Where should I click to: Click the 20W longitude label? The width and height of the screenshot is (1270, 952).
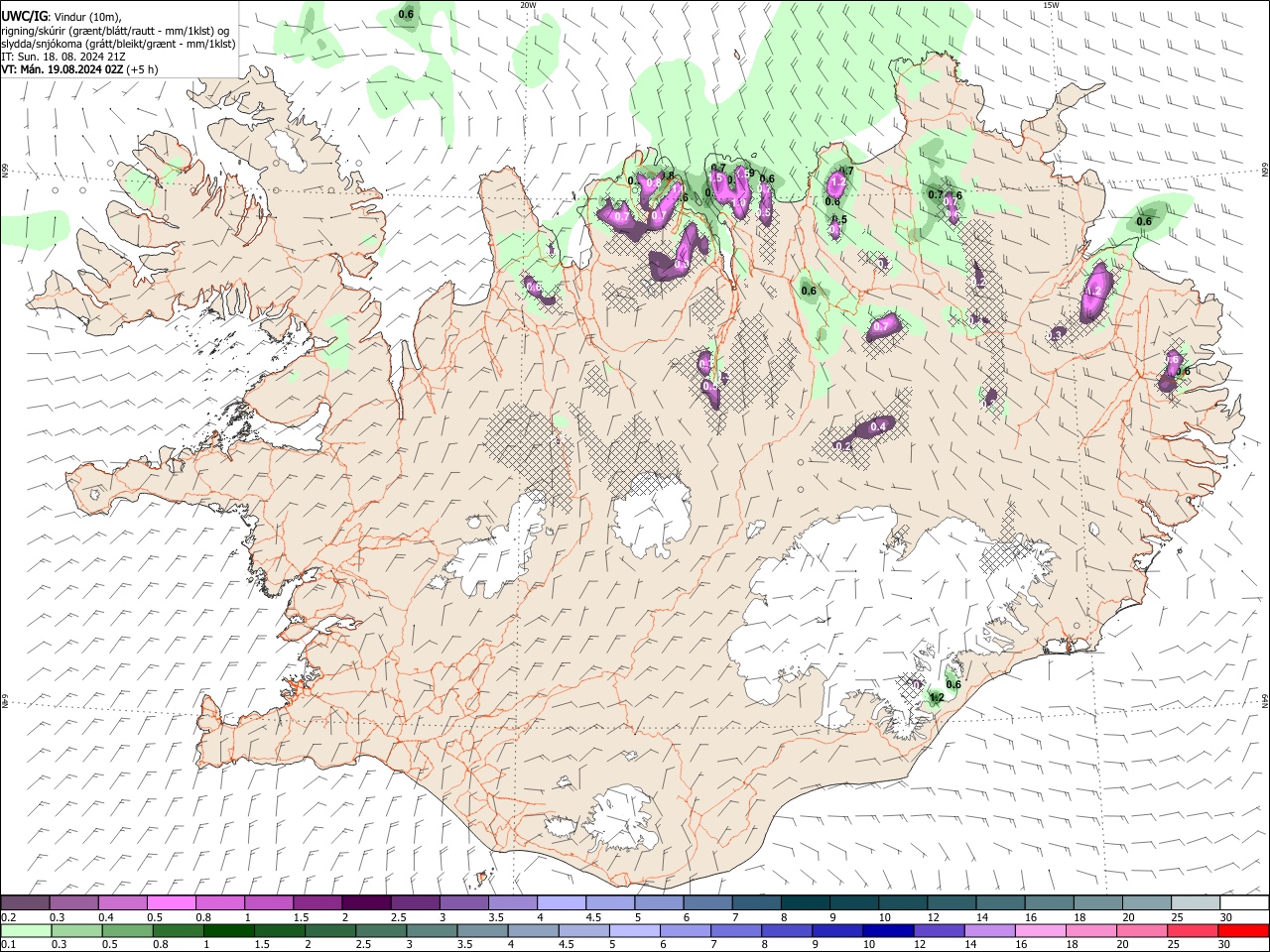(528, 5)
